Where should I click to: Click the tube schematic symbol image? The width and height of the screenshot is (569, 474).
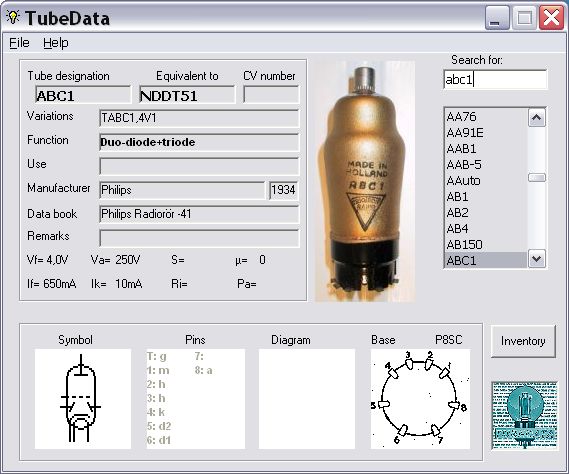point(83,399)
